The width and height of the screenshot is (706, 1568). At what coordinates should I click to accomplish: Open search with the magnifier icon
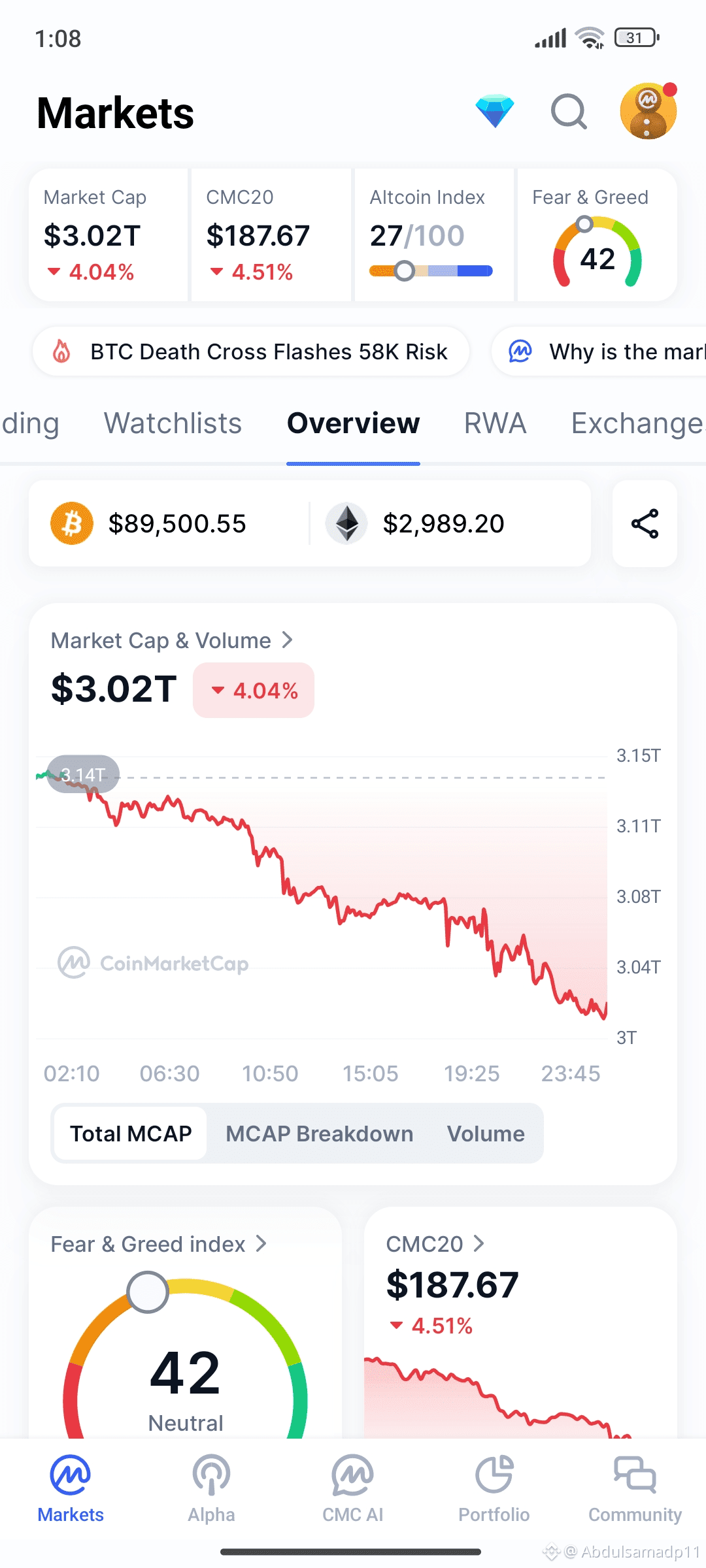click(x=569, y=112)
